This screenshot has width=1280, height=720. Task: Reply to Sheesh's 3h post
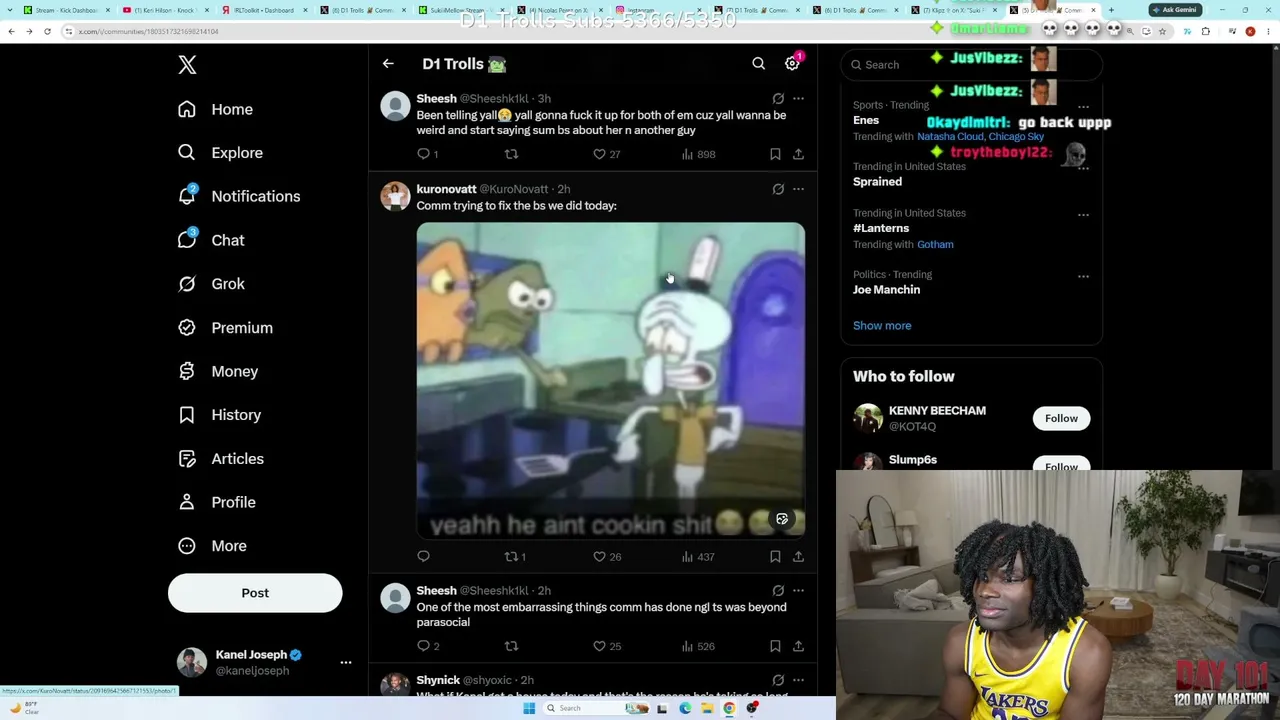pos(427,154)
